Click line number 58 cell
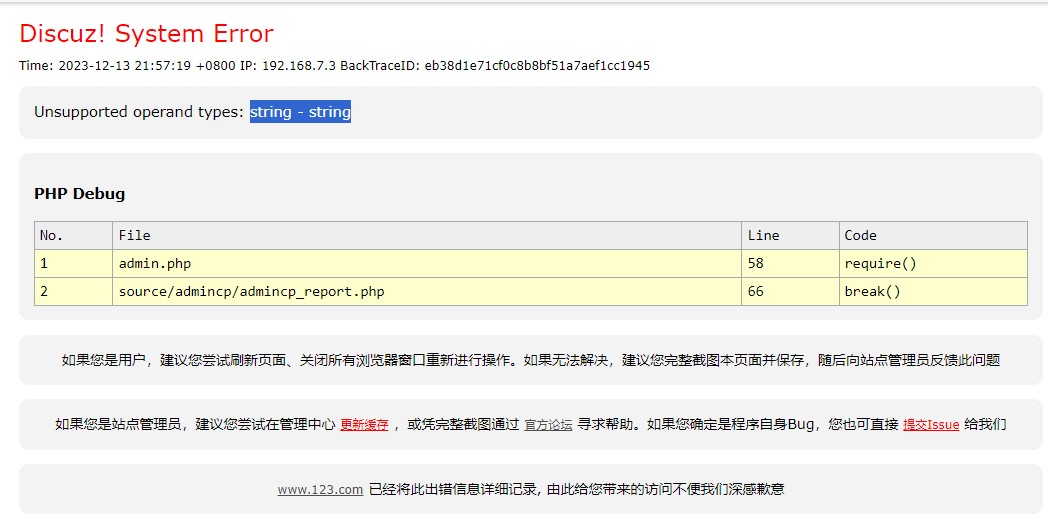Screen dimensions: 1048x525 (x=756, y=264)
